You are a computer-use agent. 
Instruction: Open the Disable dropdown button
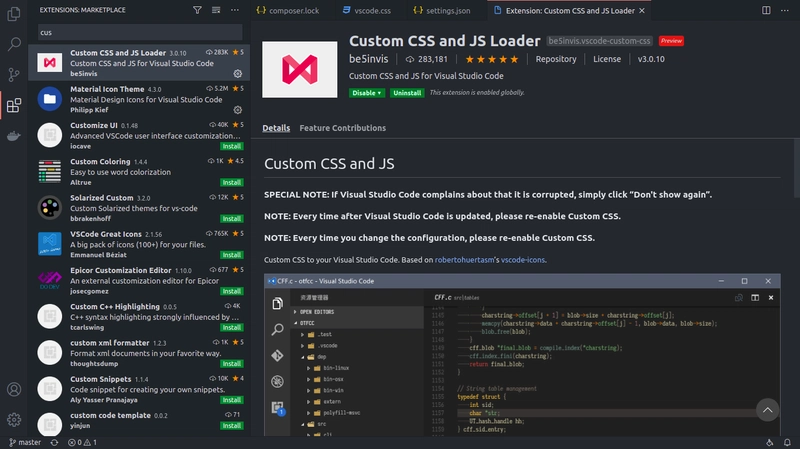pyautogui.click(x=367, y=93)
